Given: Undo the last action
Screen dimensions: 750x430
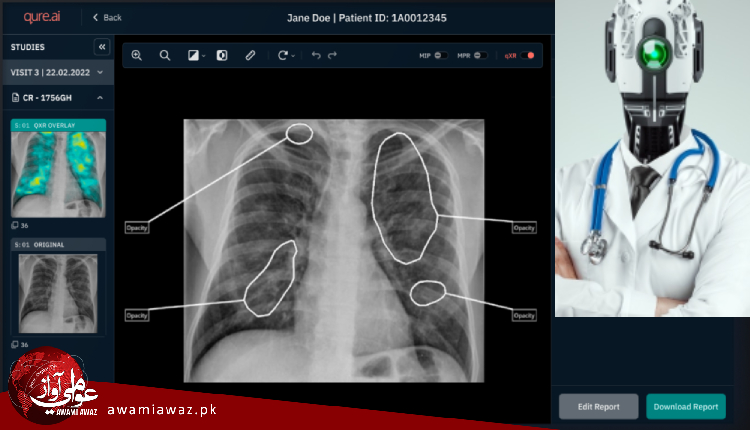Looking at the screenshot, I should pos(316,56).
